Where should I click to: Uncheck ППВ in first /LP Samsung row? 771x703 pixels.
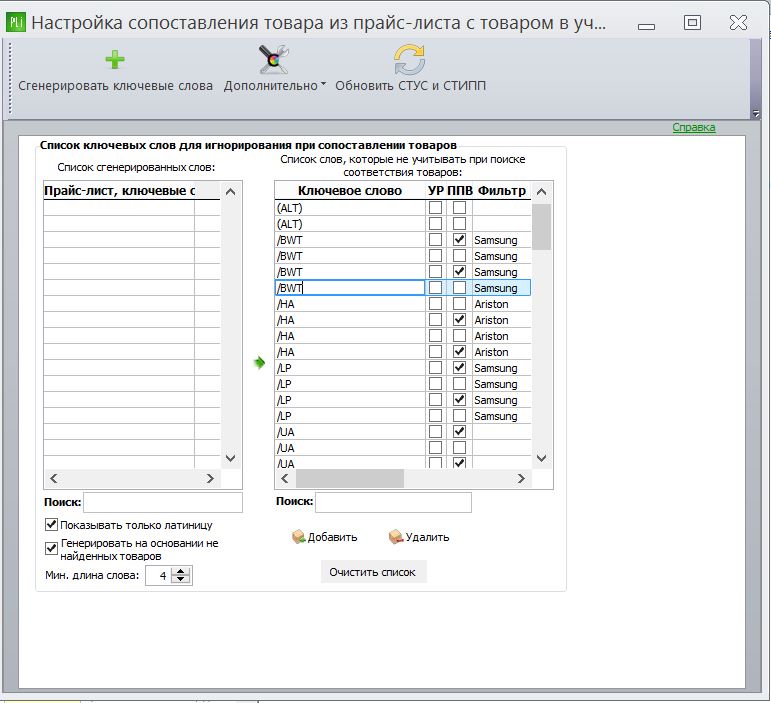pos(459,368)
